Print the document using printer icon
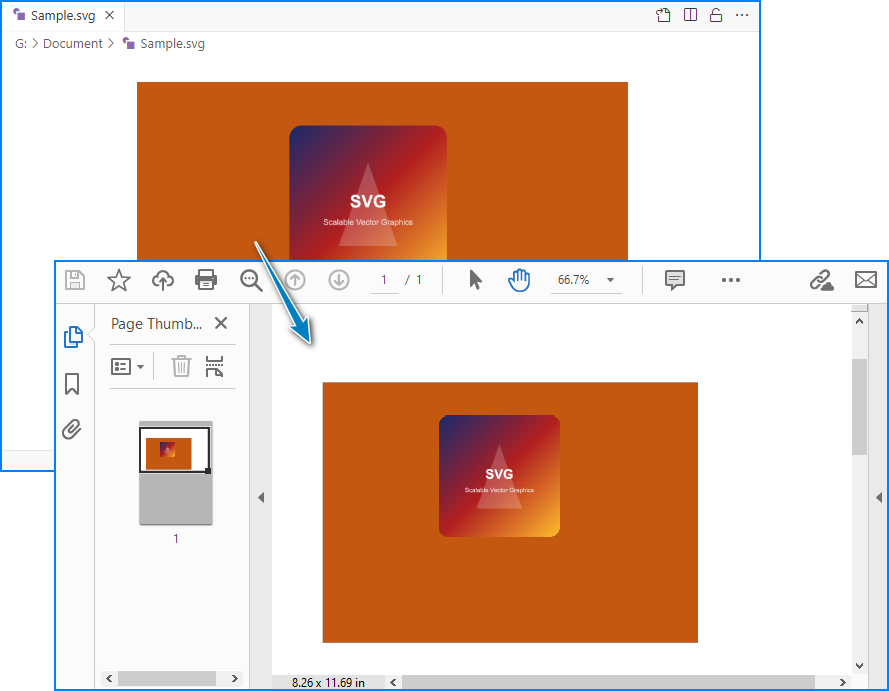Viewport: 889px width, 691px height. point(206,280)
